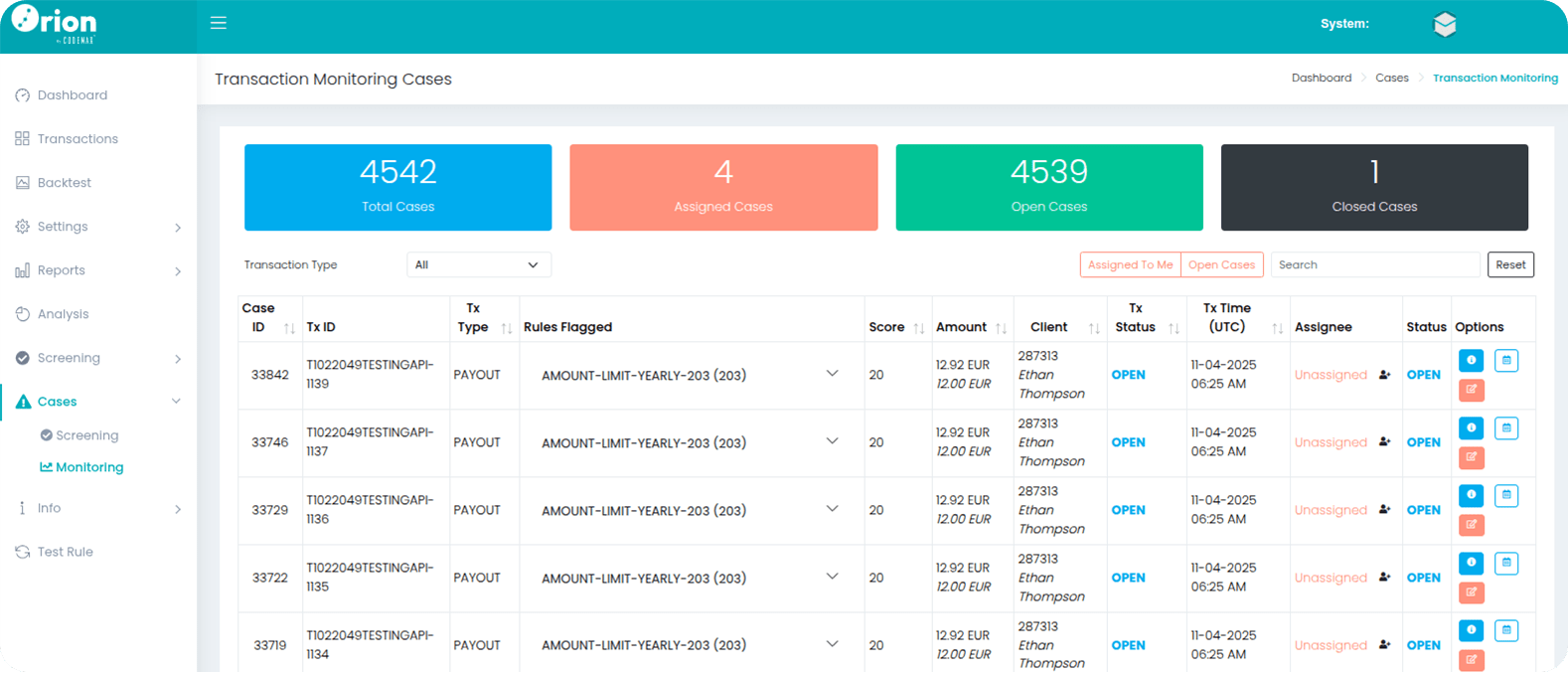Sort table by Score column arrows

[x=919, y=328]
